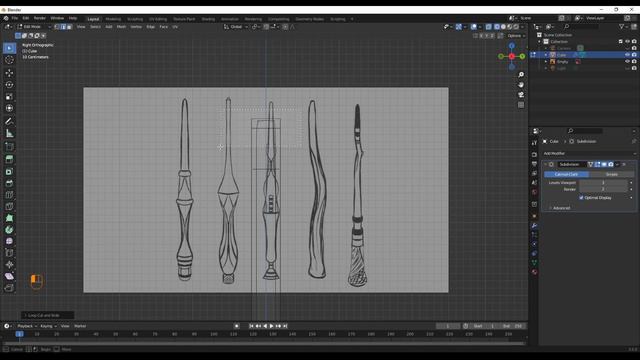640x360 pixels.
Task: Select the Transform tool
Action: click(9, 108)
